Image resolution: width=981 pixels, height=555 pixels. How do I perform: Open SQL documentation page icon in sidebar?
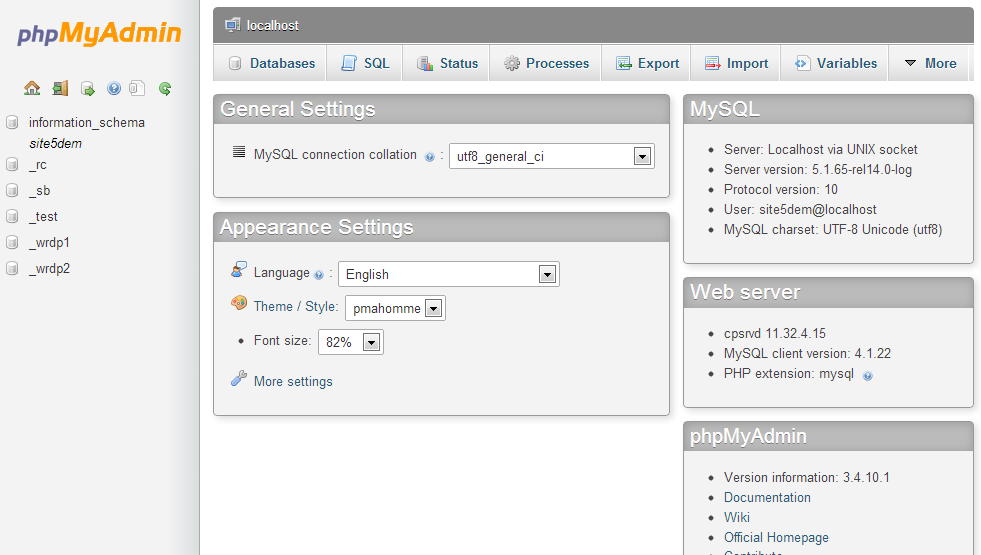point(137,88)
